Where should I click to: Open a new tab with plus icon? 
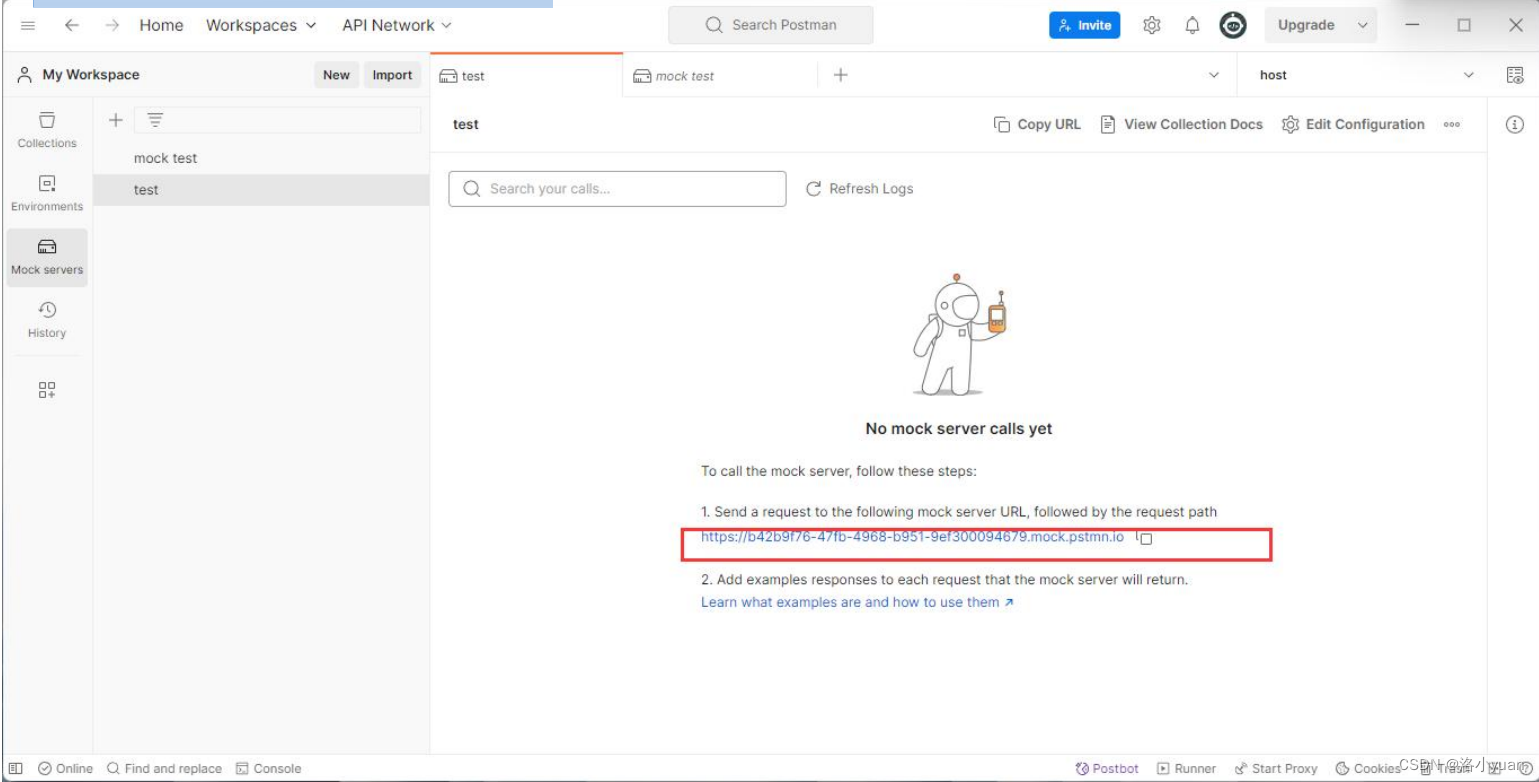pos(840,75)
